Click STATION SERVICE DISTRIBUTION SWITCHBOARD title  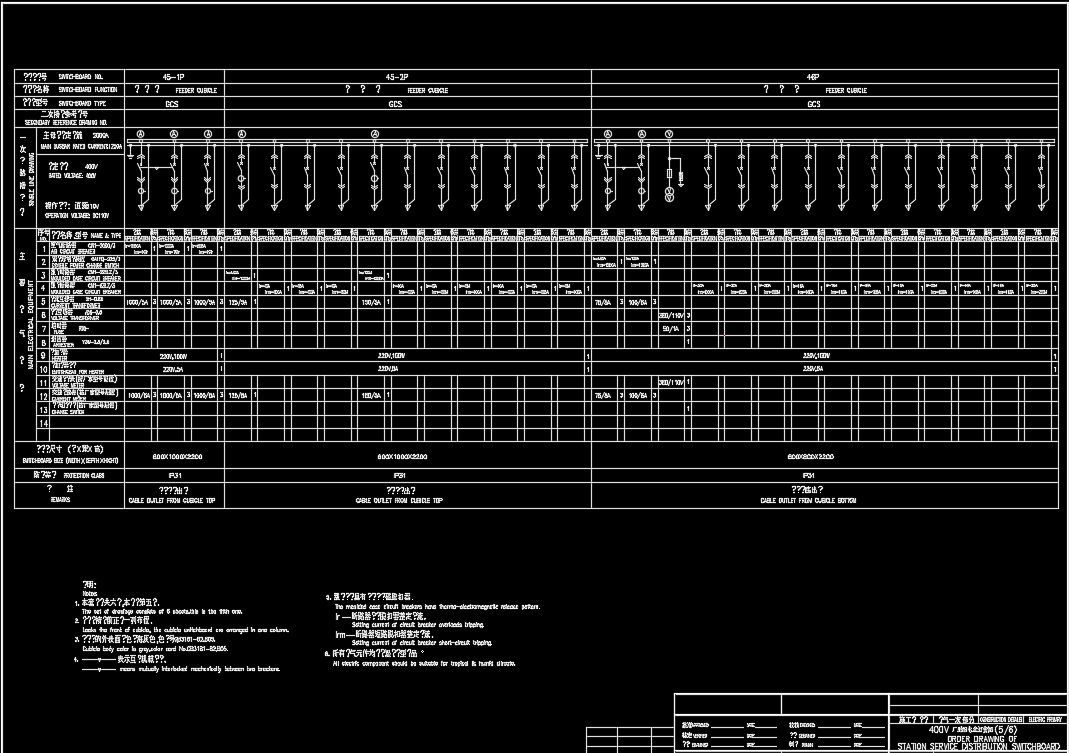(978, 748)
